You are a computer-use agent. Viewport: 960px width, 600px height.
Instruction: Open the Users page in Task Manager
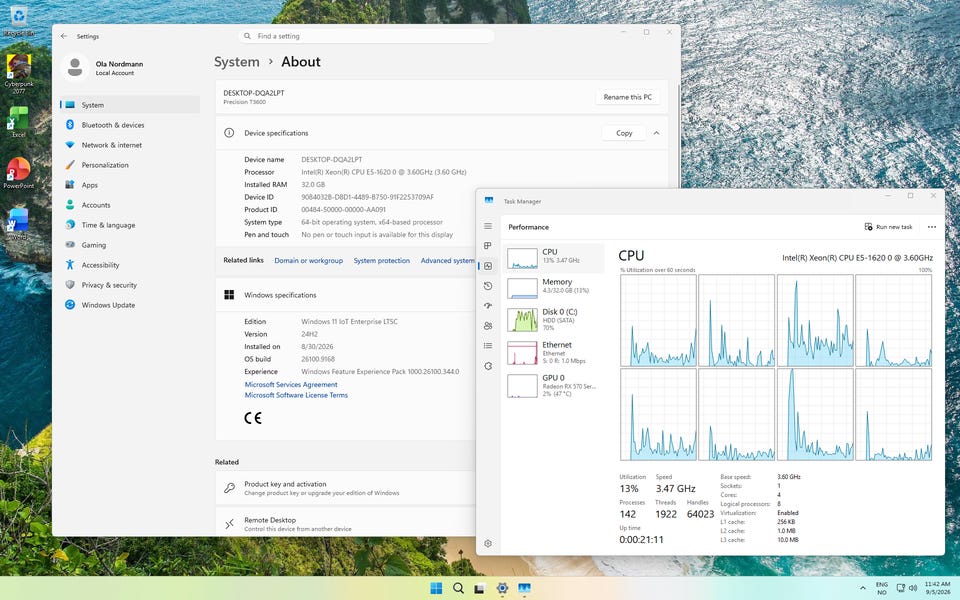pyautogui.click(x=488, y=326)
